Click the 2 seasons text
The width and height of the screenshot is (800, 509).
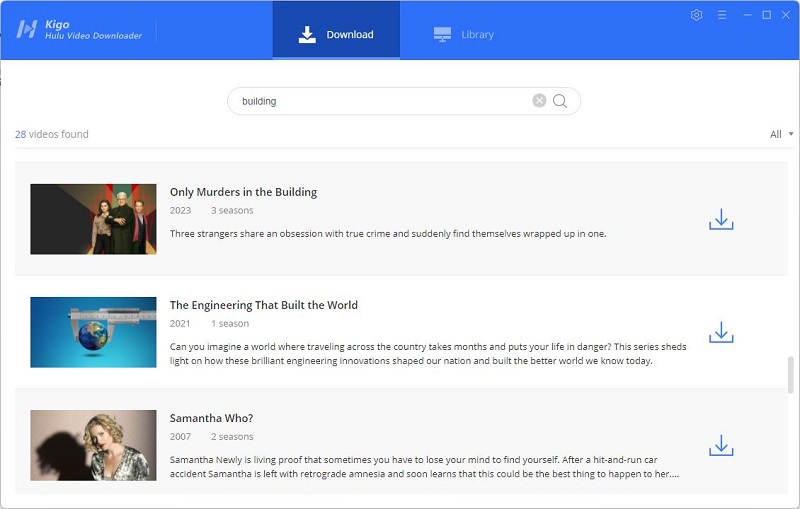(232, 437)
